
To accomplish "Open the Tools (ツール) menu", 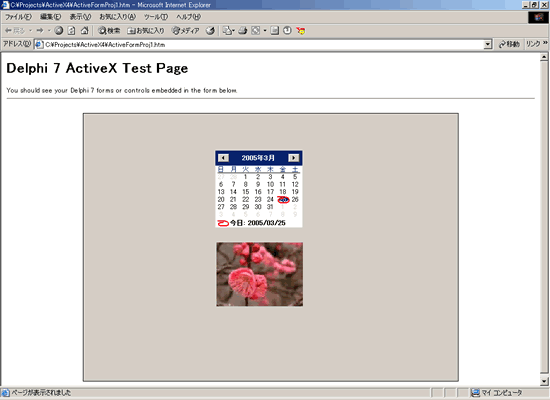I will [156, 17].
